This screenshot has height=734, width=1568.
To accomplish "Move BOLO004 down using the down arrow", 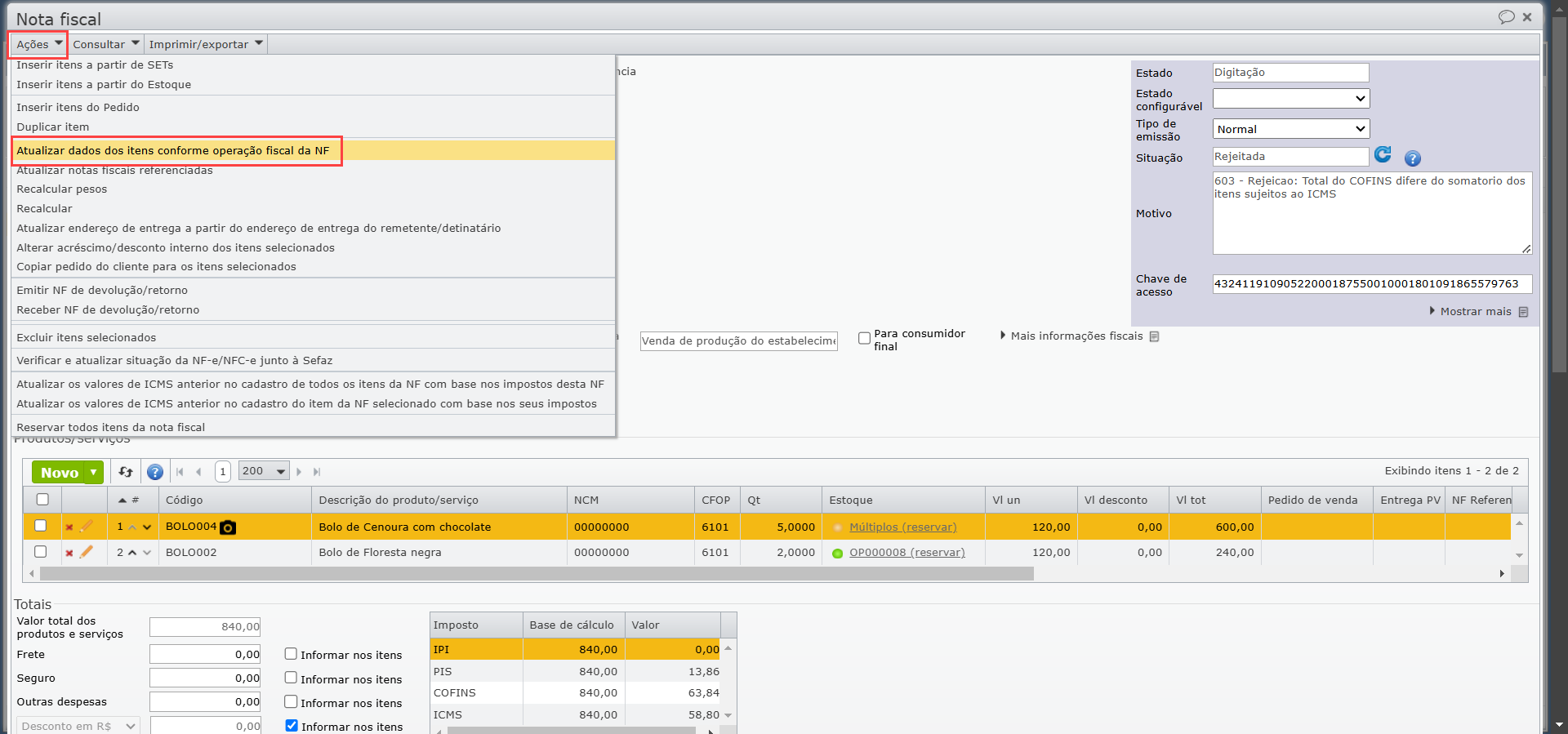I will point(147,527).
